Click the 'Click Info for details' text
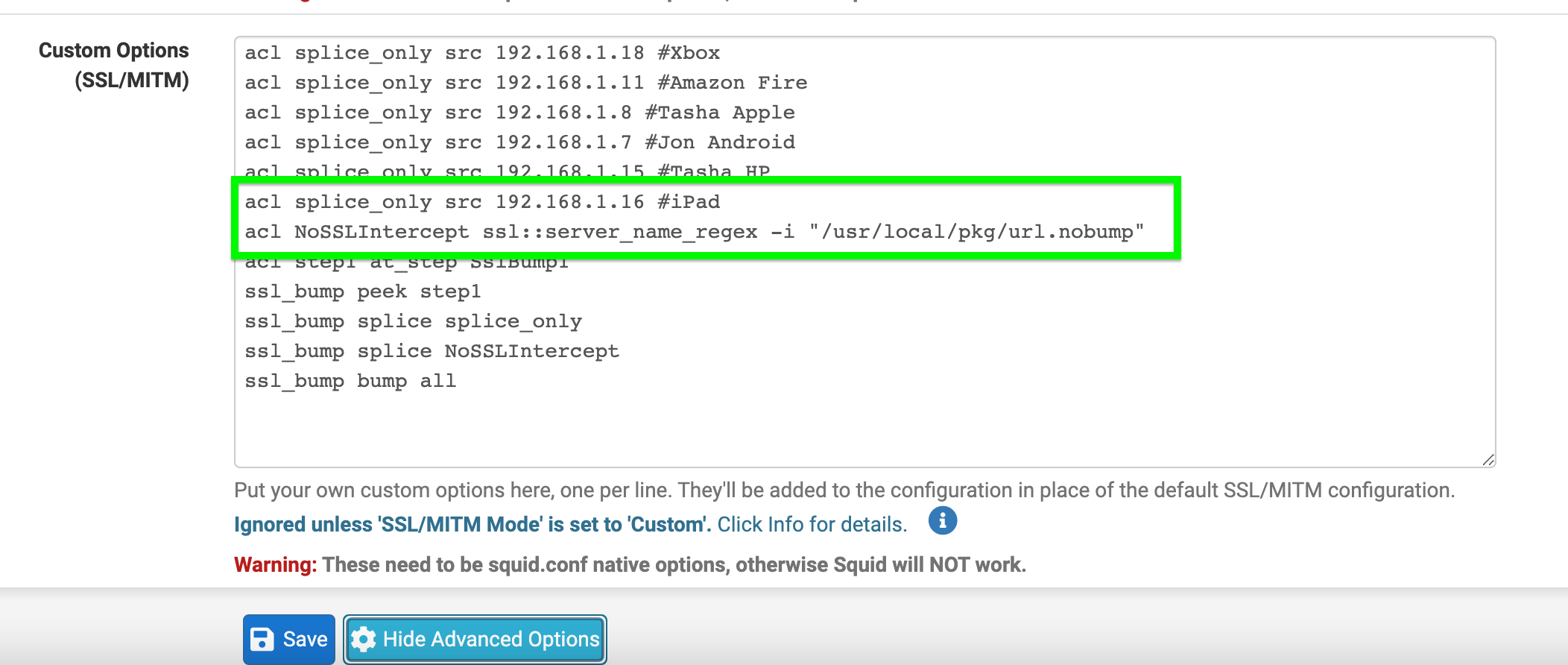The width and height of the screenshot is (1568, 665). coord(812,525)
